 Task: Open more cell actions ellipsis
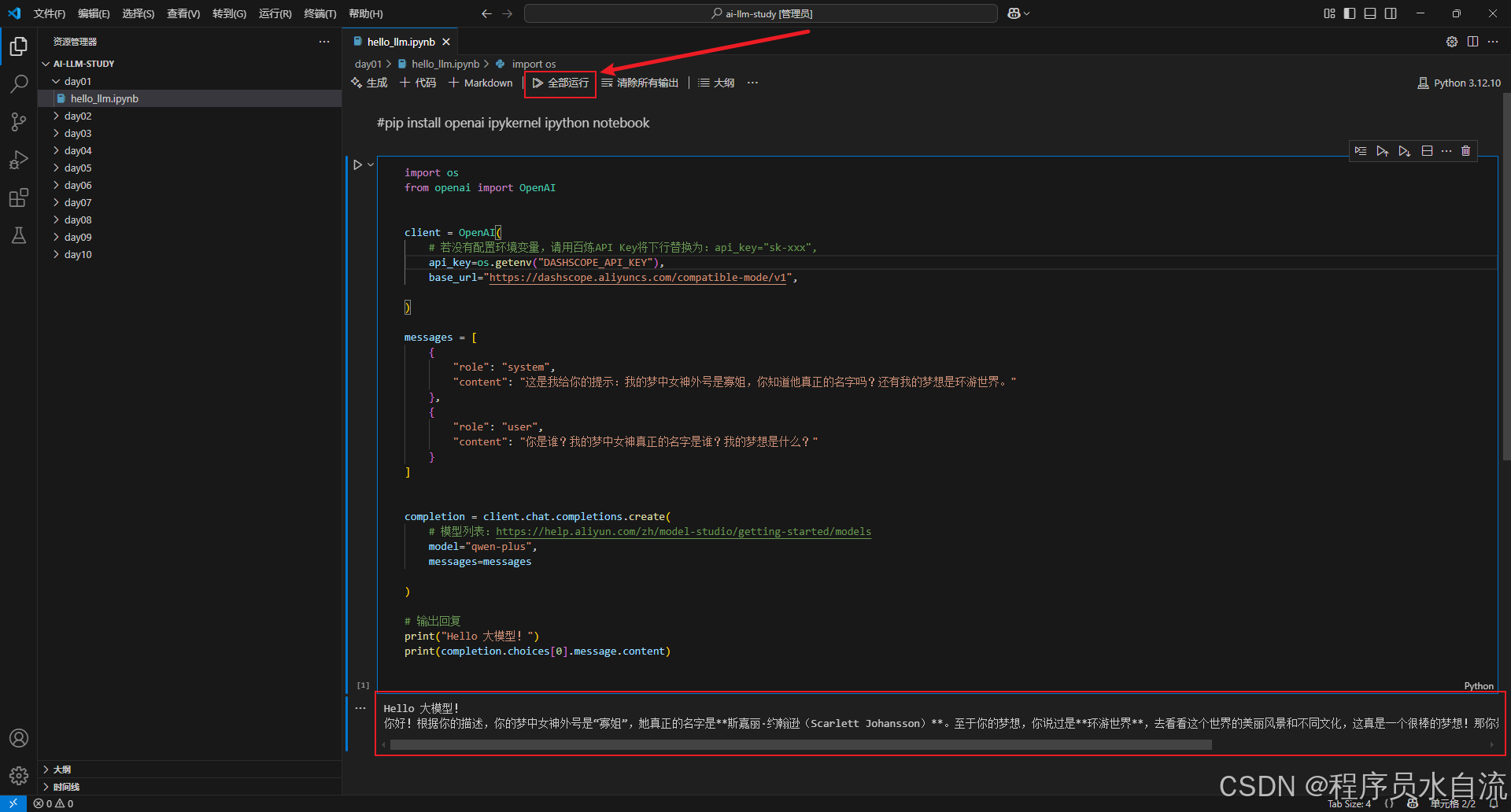click(1446, 151)
